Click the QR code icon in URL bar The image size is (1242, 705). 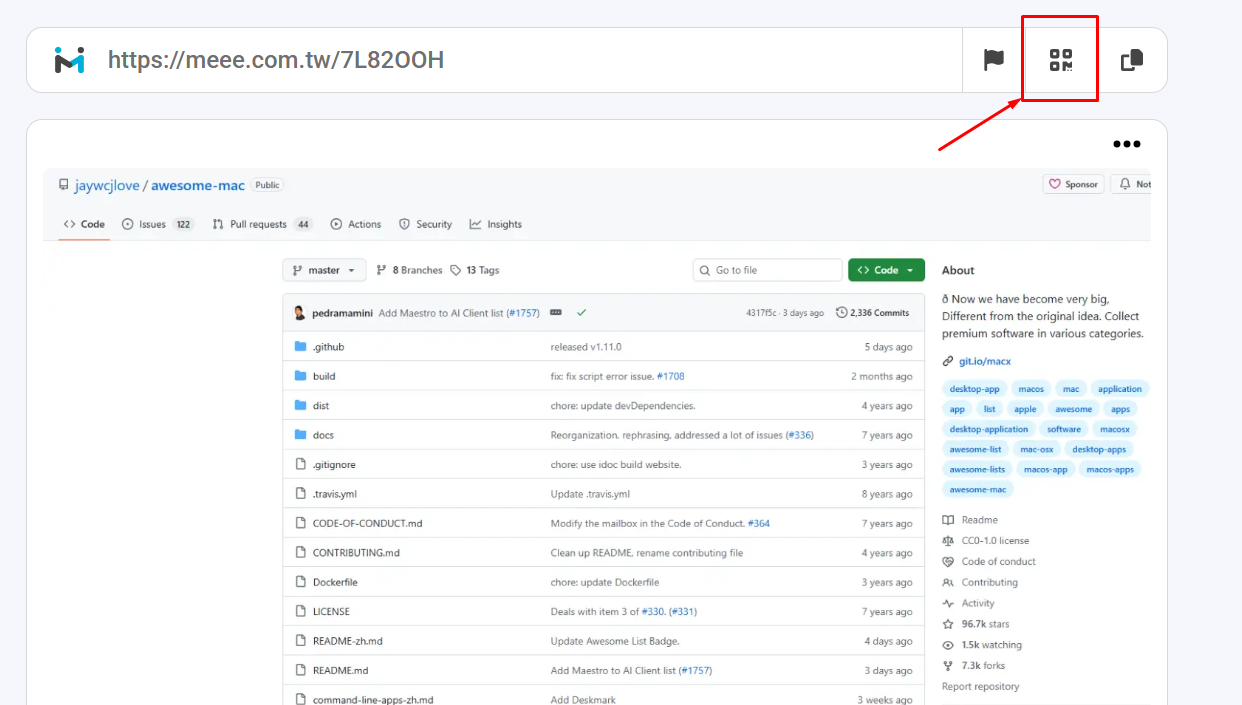tap(1061, 60)
